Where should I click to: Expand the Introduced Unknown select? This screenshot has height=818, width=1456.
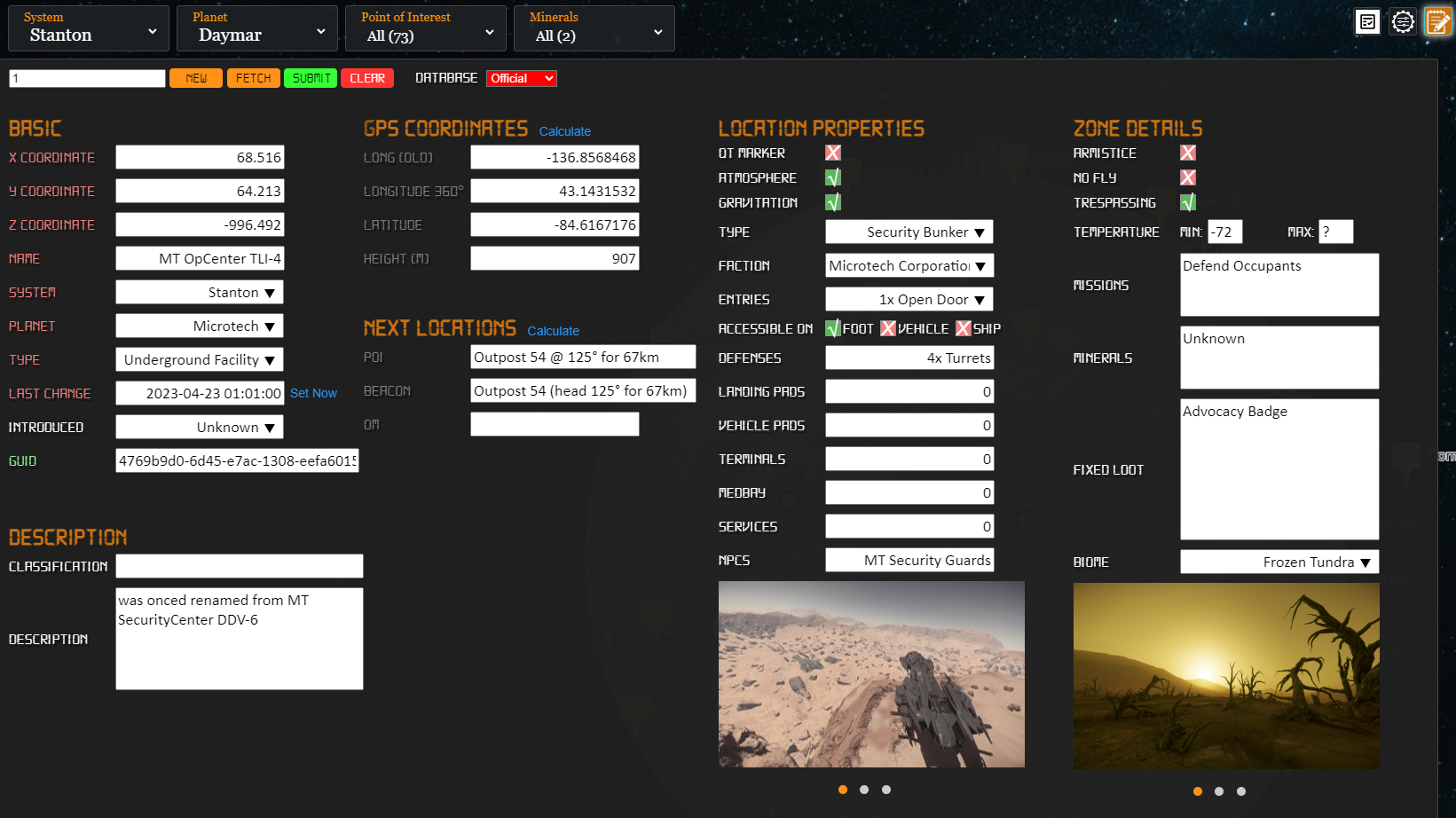click(x=200, y=427)
